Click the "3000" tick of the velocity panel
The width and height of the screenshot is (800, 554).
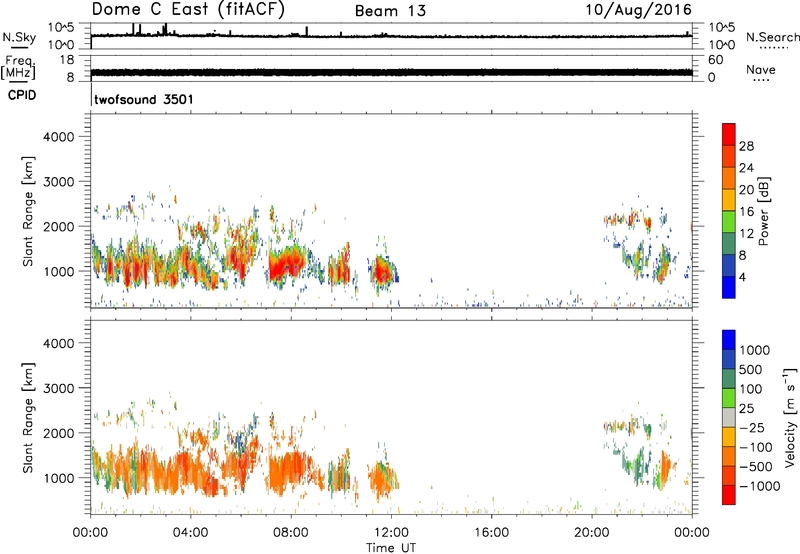(x=59, y=388)
